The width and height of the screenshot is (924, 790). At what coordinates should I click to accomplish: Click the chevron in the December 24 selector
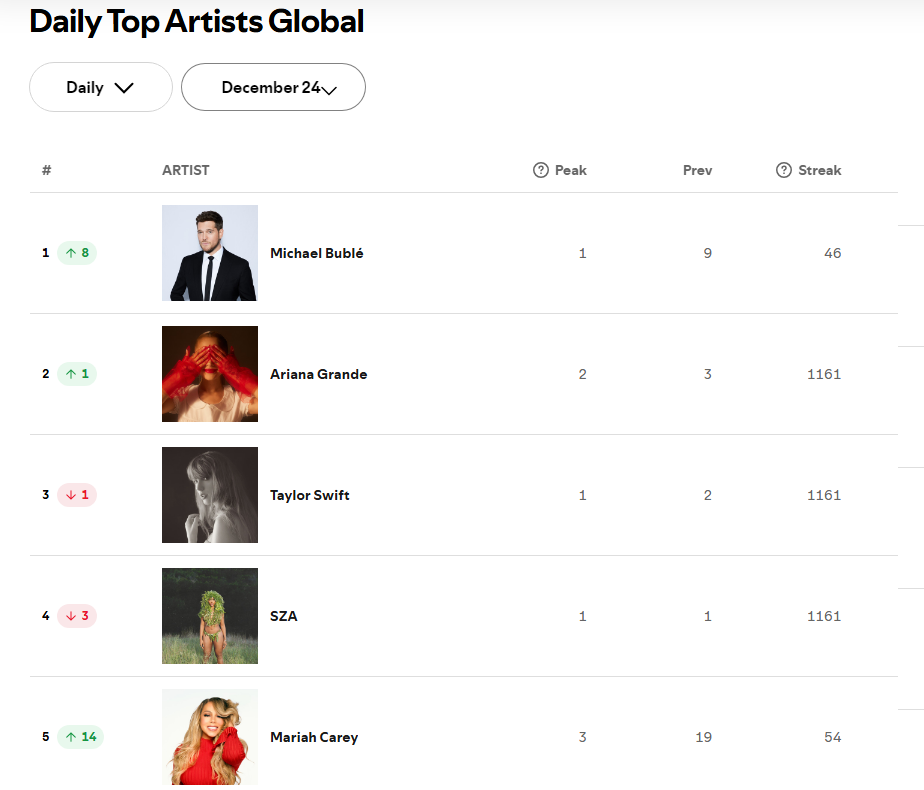pyautogui.click(x=329, y=90)
